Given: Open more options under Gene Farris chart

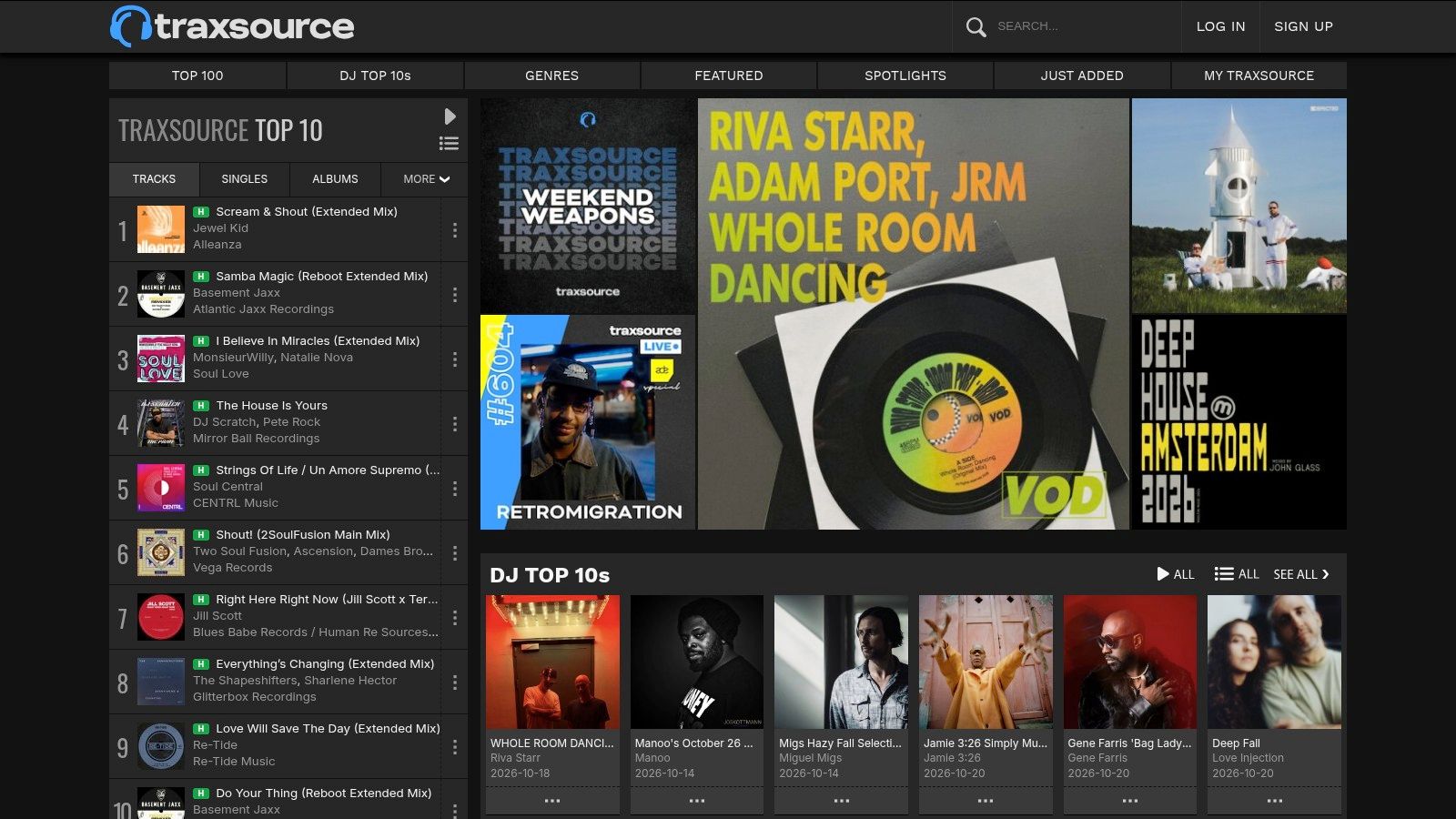Looking at the screenshot, I should (1130, 801).
